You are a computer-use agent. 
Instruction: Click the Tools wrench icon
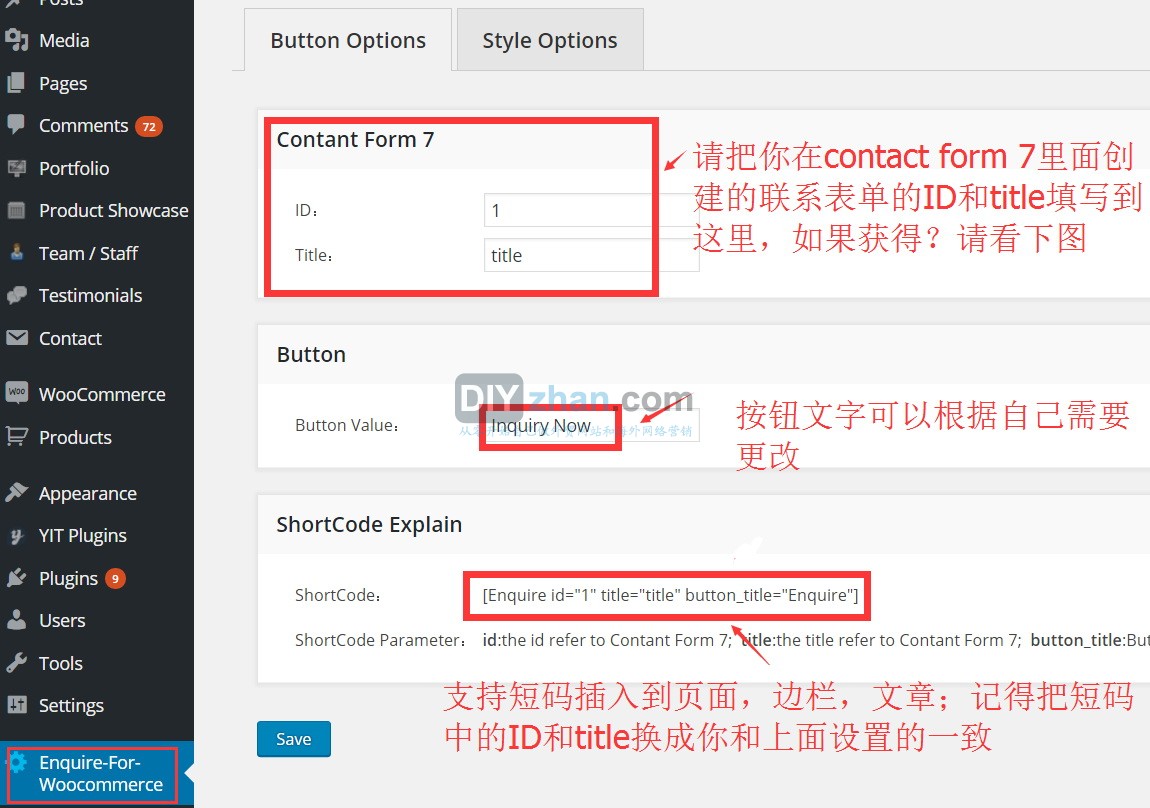pos(16,663)
